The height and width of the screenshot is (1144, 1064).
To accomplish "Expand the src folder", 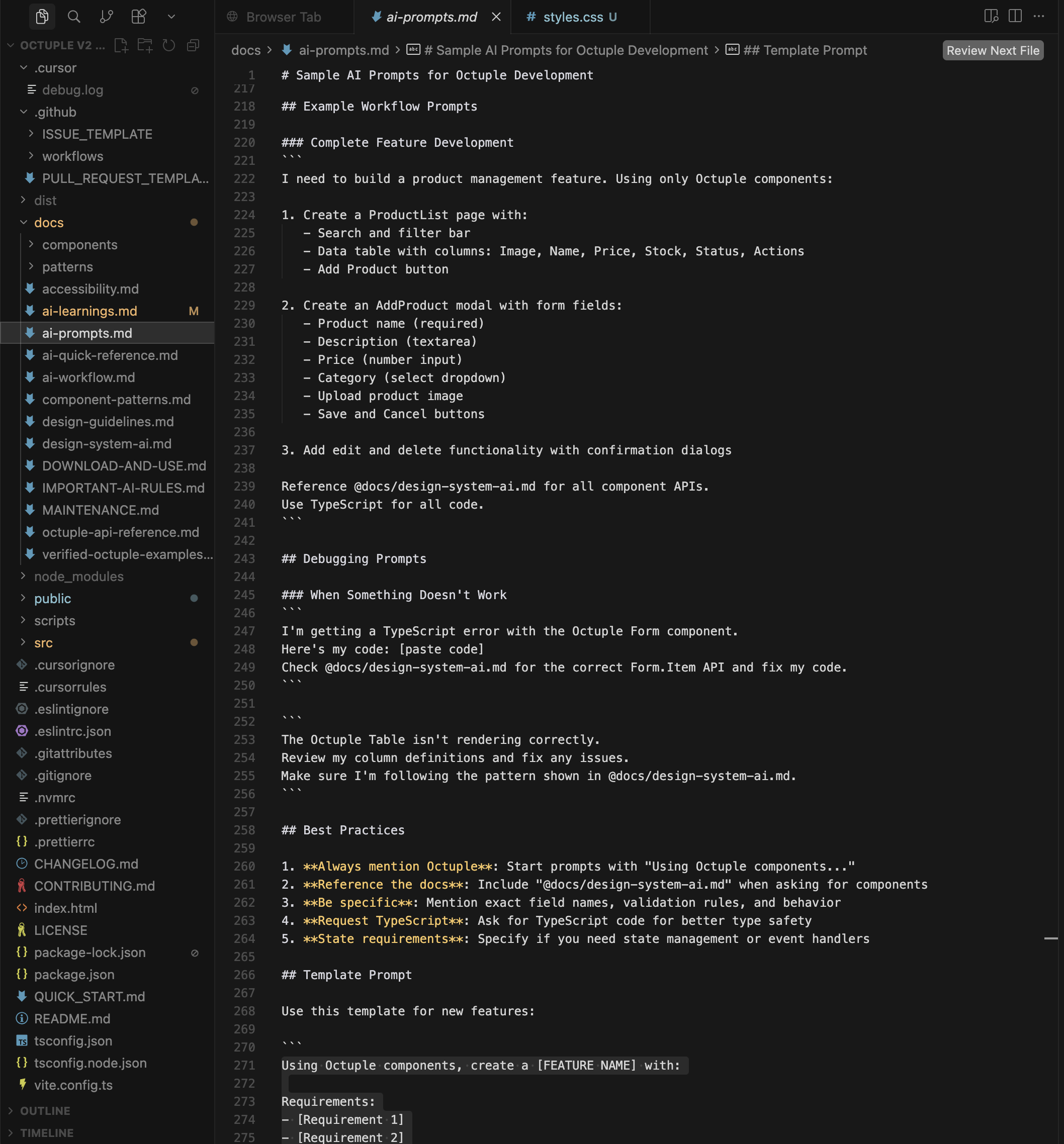I will tap(44, 643).
